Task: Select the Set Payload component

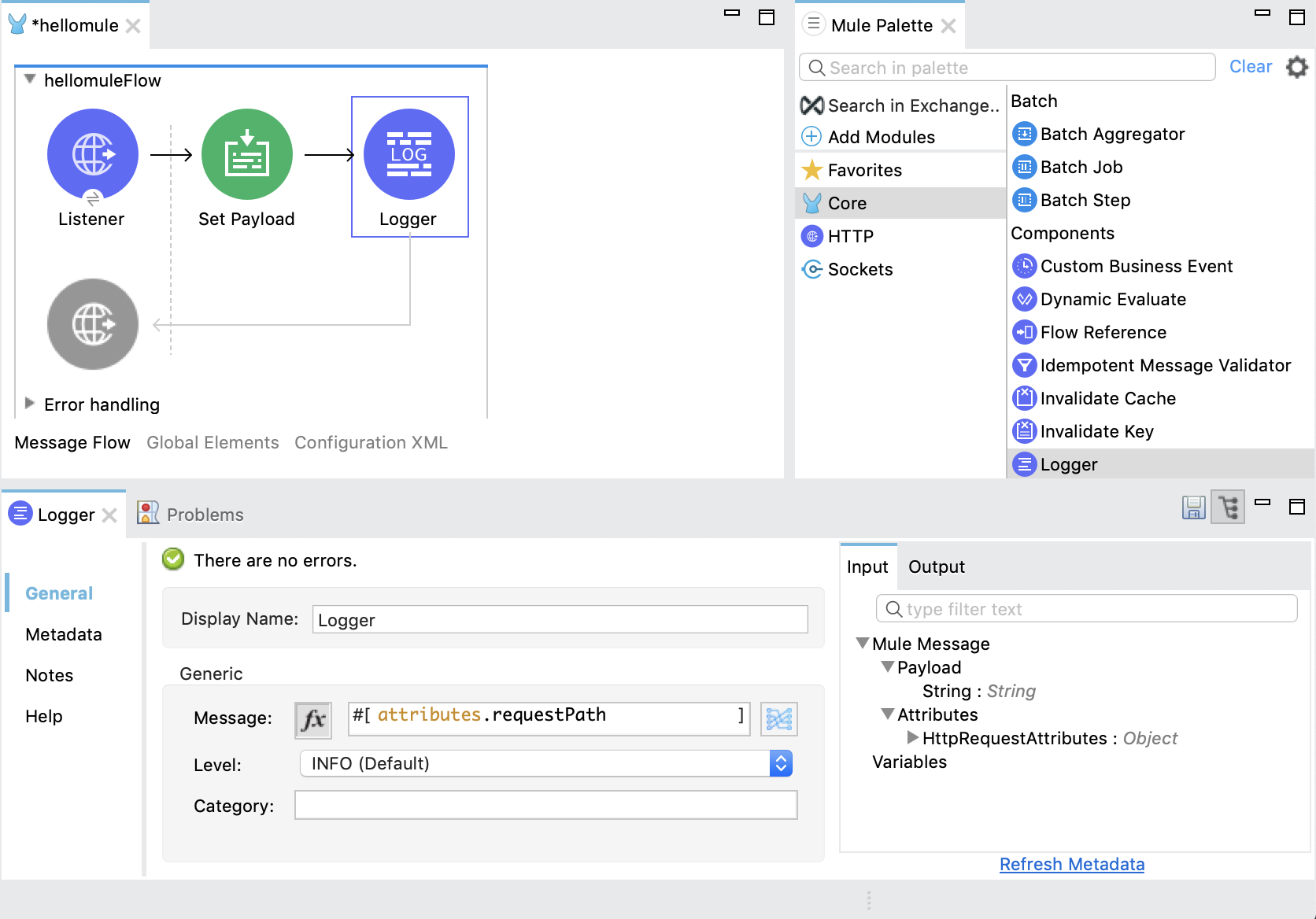Action: 247,154
